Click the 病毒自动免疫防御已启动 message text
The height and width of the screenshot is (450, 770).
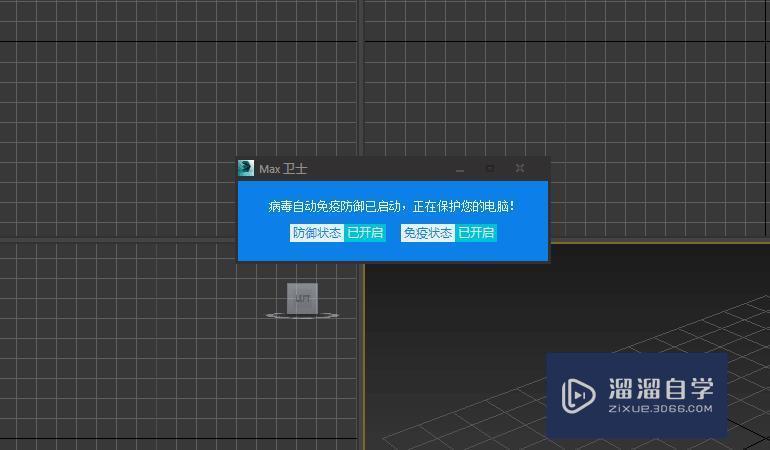(391, 206)
